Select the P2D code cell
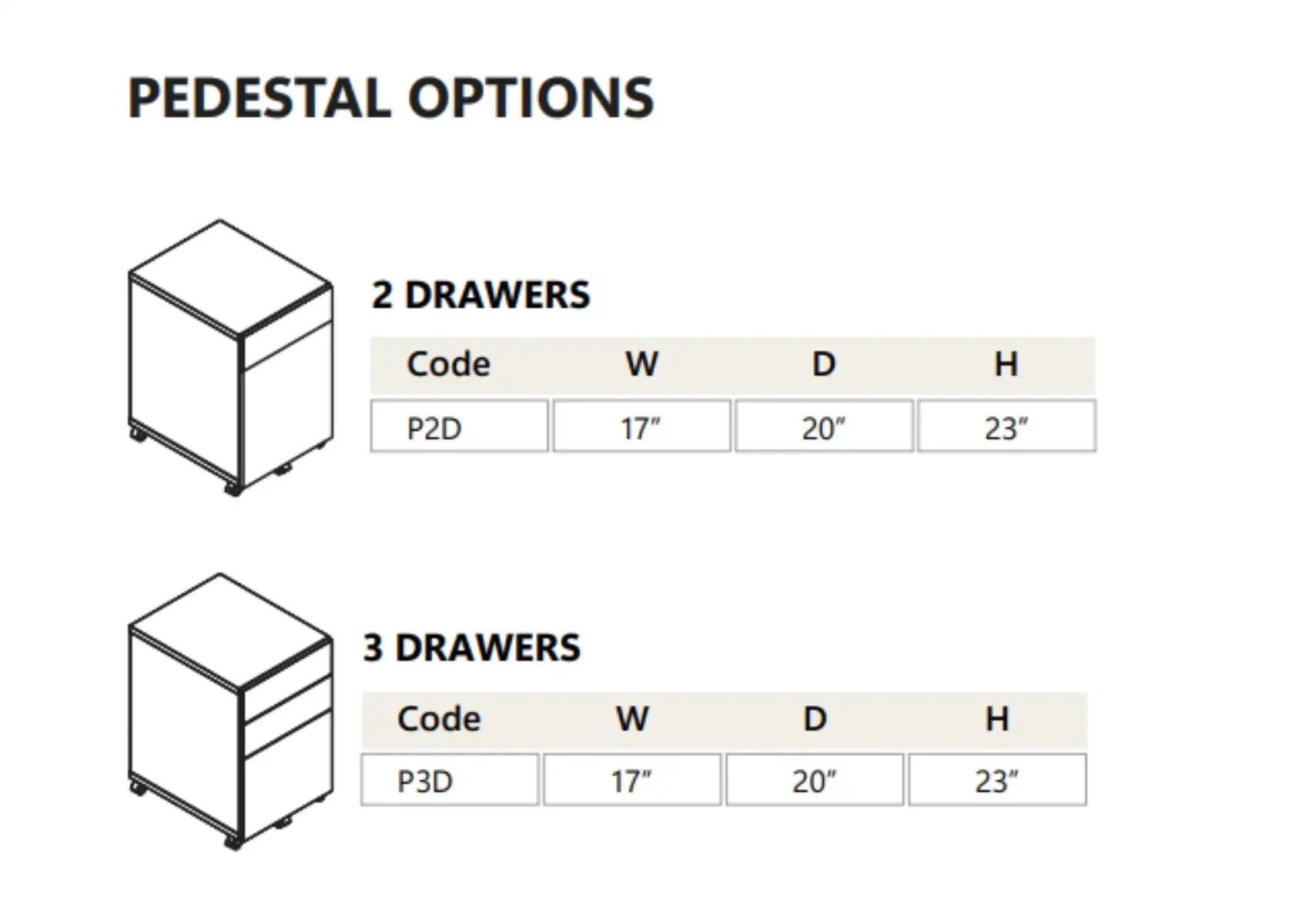The width and height of the screenshot is (1309, 924). pyautogui.click(x=460, y=426)
